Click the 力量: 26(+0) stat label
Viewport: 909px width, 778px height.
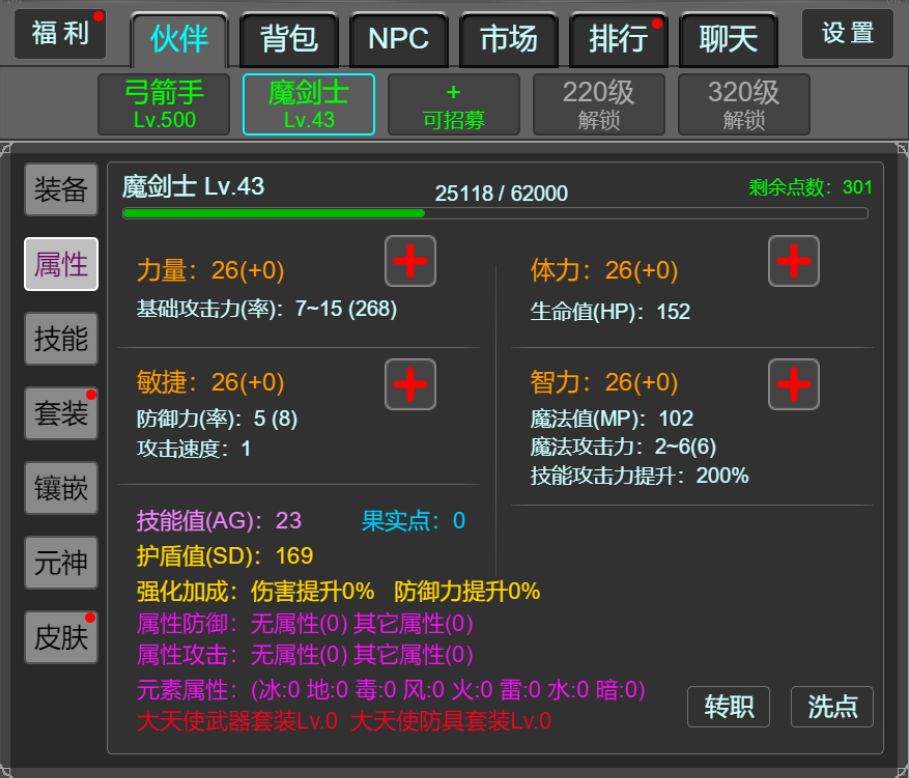[210, 270]
